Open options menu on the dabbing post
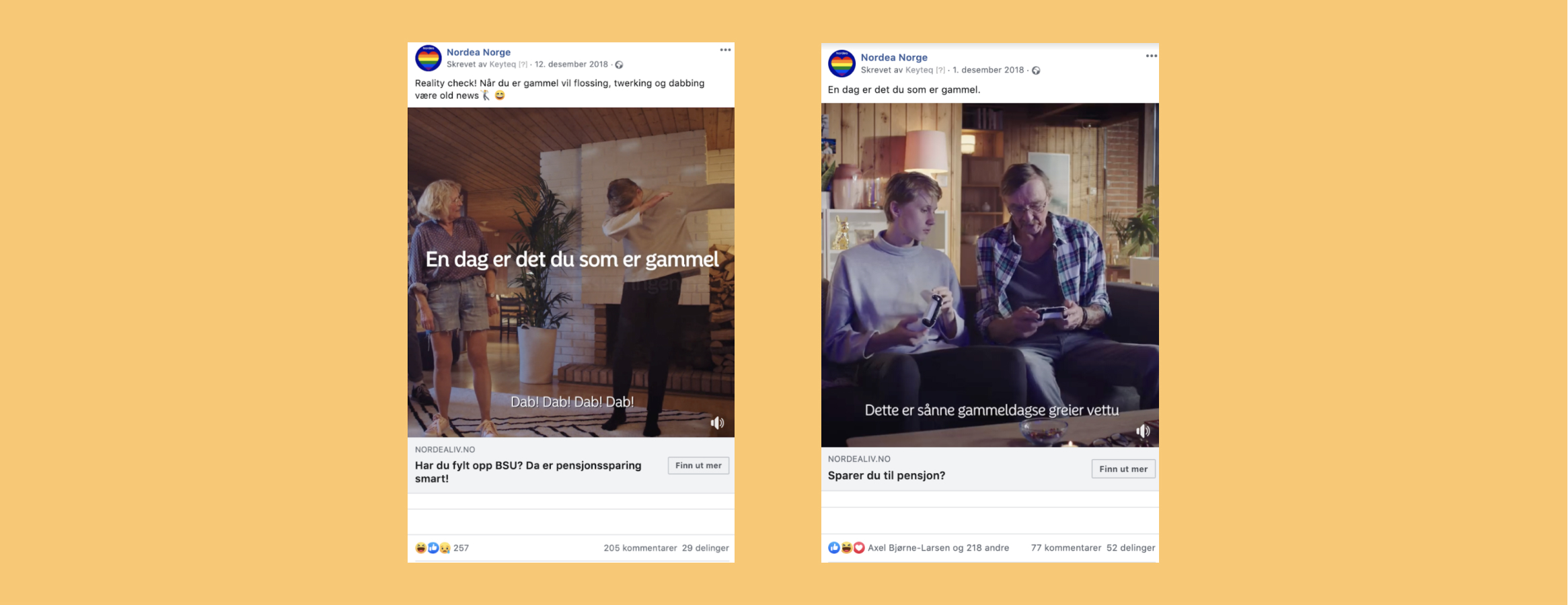The height and width of the screenshot is (605, 1568). point(725,50)
